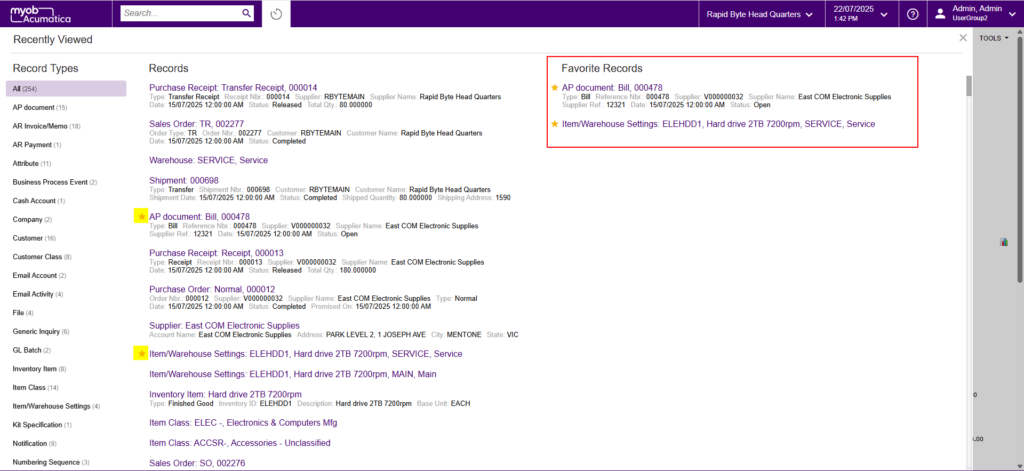Viewport: 1024px width, 471px height.
Task: Filter by Business Process Event type
Action: pos(55,182)
